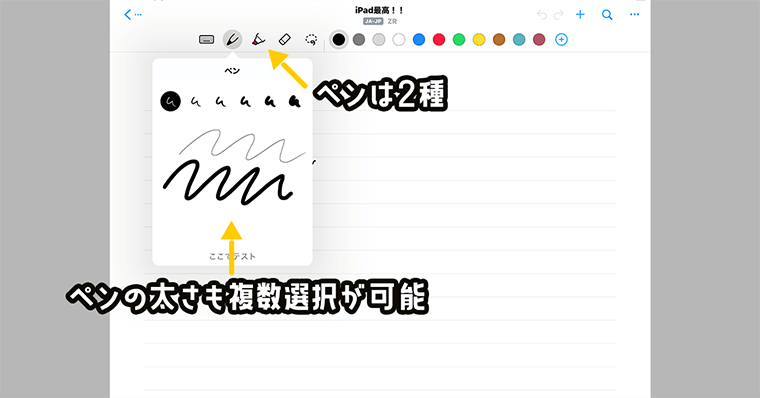The width and height of the screenshot is (760, 398).
Task: Add a new page with plus icon
Action: coord(580,15)
